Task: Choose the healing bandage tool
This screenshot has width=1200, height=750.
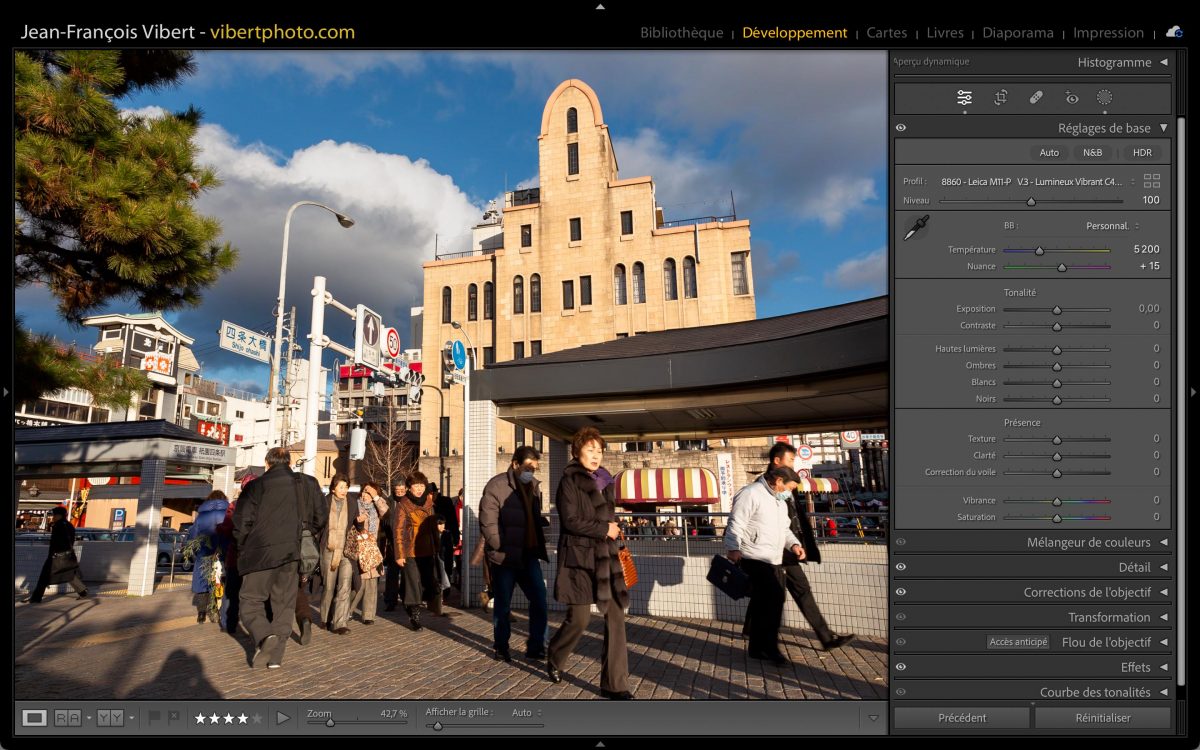Action: point(1036,97)
